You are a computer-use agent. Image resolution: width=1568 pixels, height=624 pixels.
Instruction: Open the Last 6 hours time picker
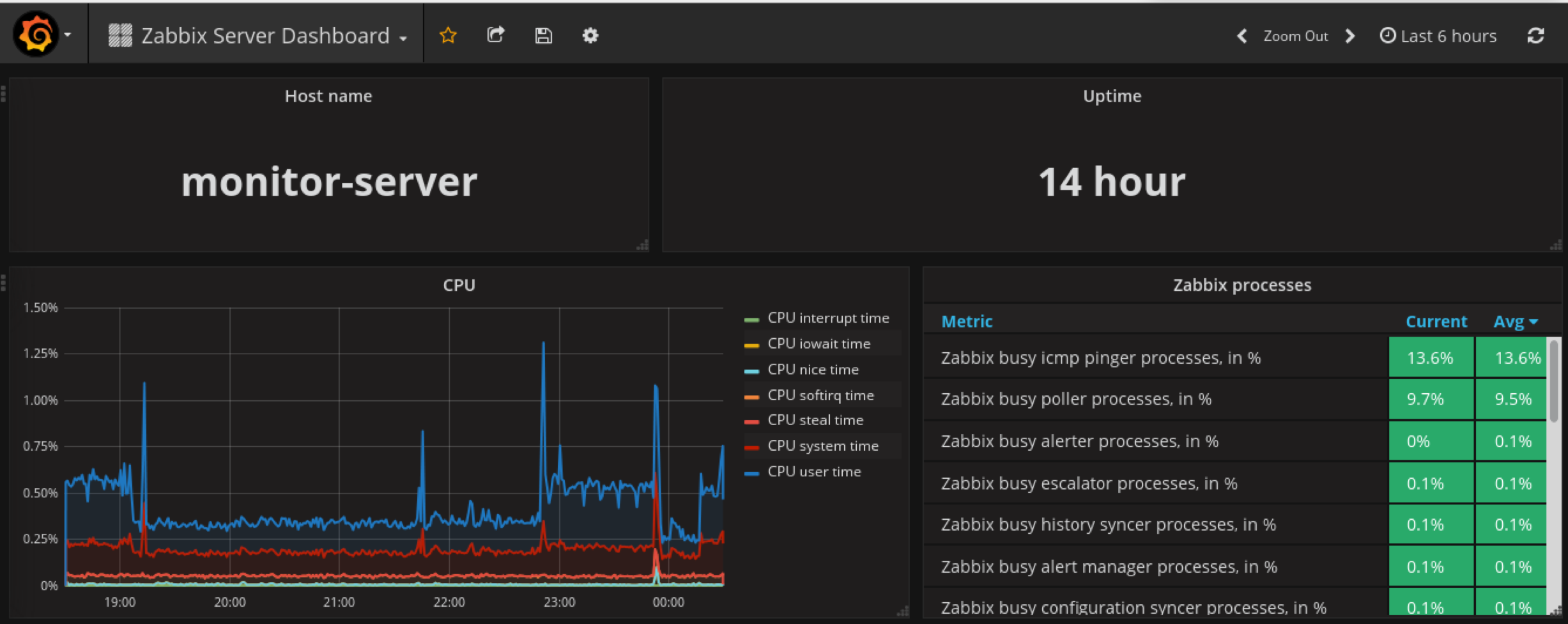pyautogui.click(x=1438, y=36)
